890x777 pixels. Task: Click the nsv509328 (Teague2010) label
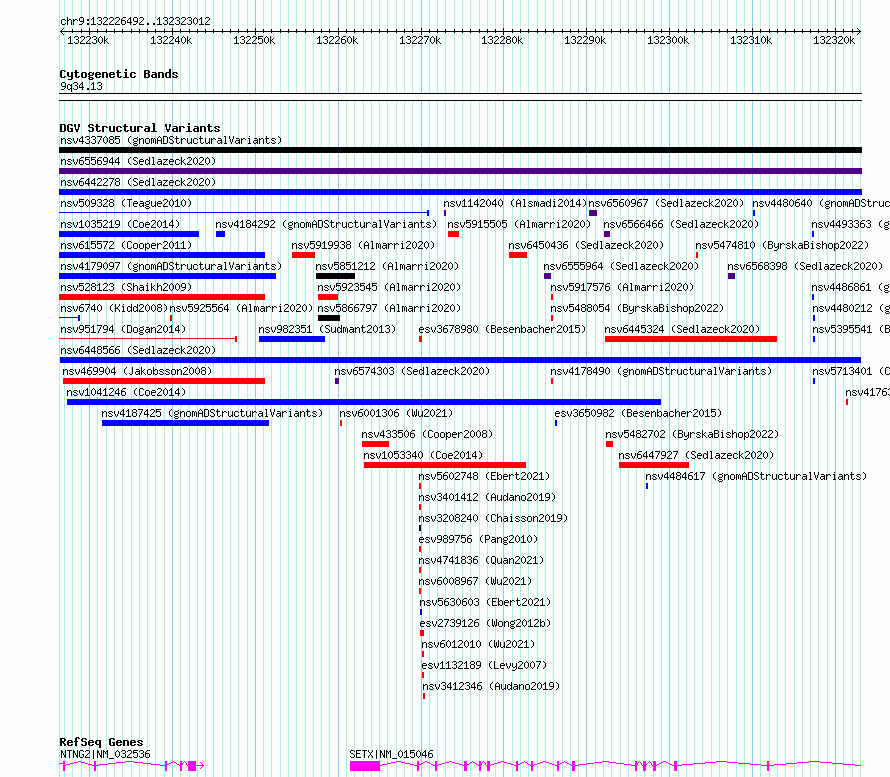pyautogui.click(x=126, y=203)
